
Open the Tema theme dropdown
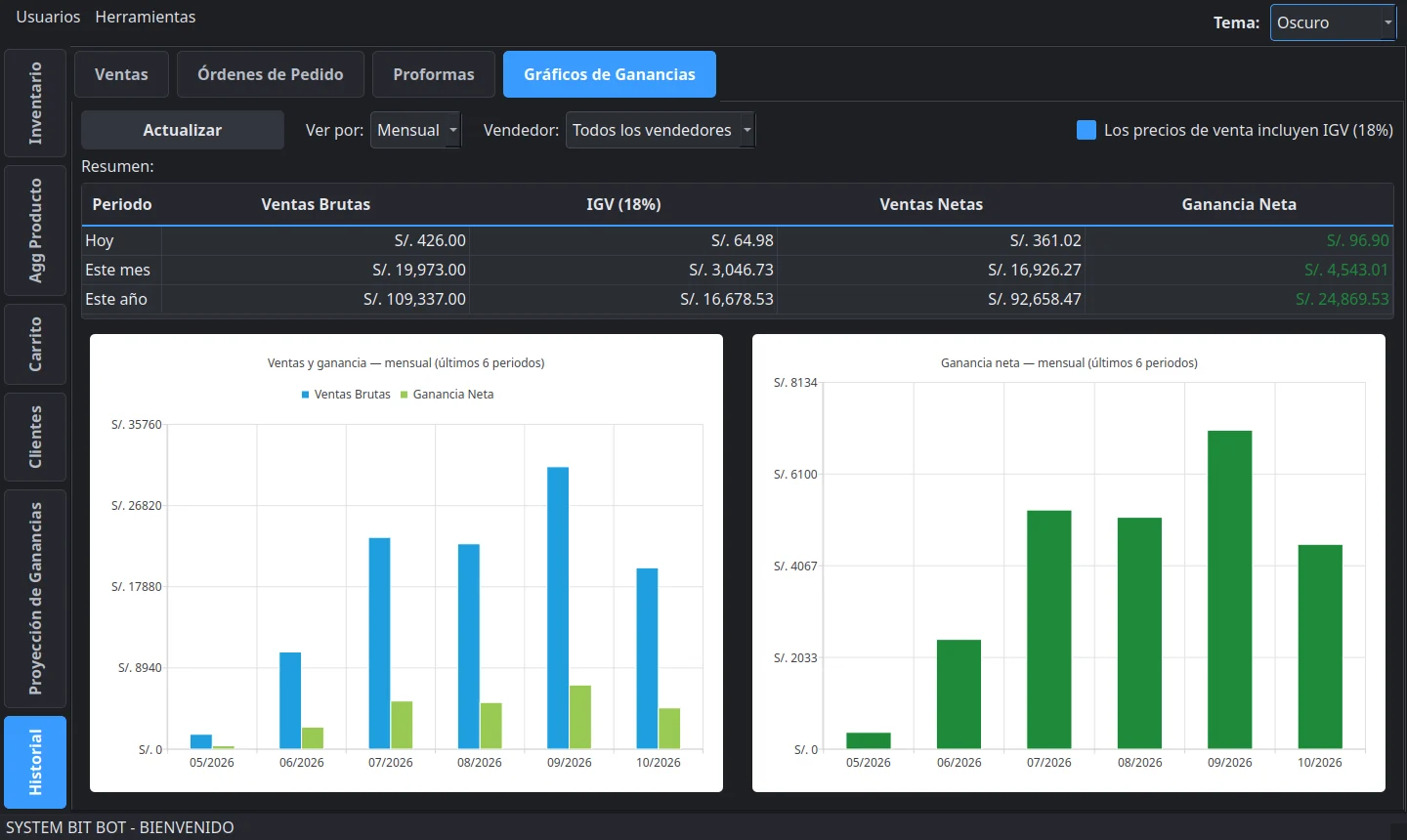[1333, 22]
